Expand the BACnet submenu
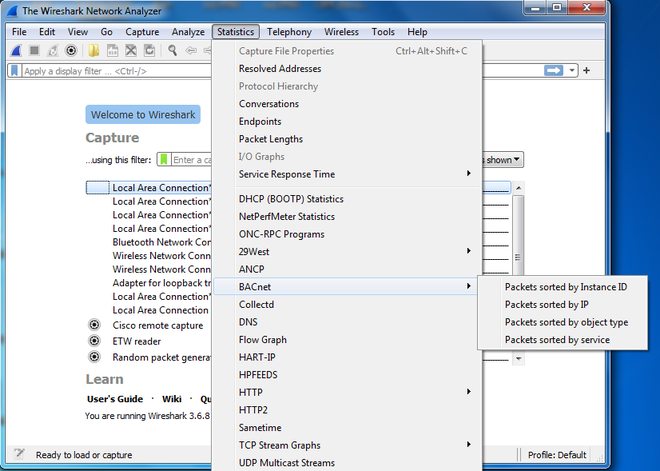 click(347, 287)
